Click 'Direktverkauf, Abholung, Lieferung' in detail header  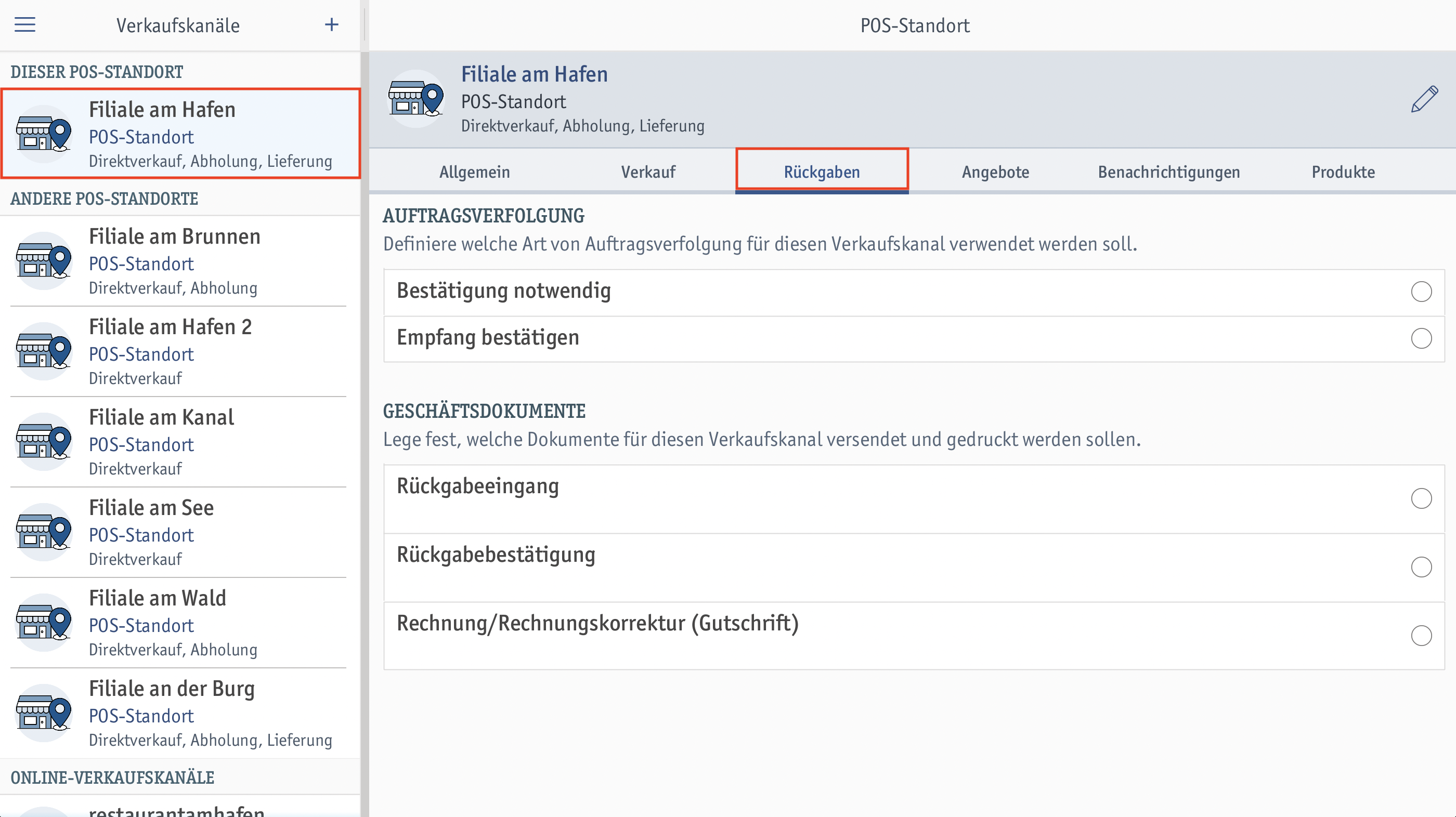coord(583,126)
